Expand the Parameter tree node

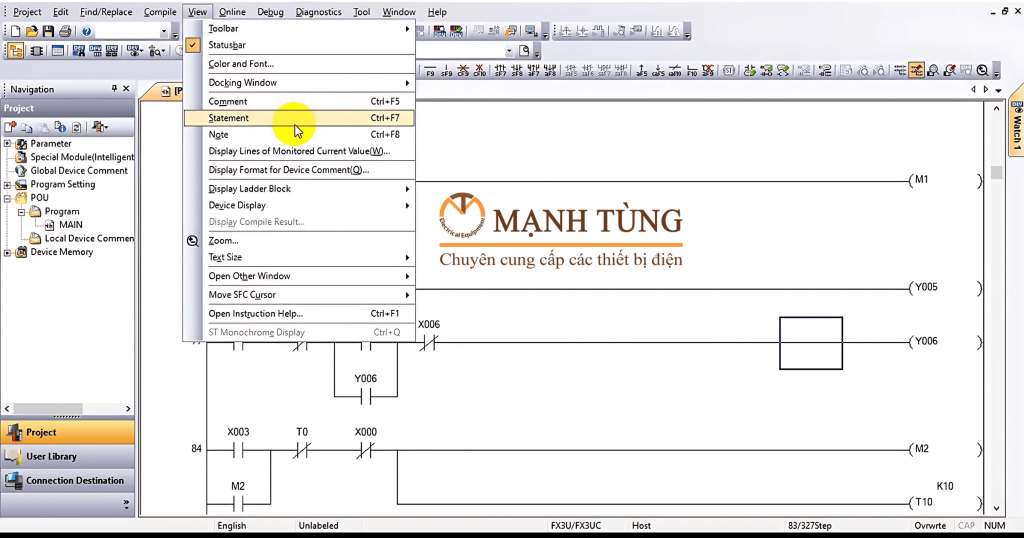click(8, 144)
